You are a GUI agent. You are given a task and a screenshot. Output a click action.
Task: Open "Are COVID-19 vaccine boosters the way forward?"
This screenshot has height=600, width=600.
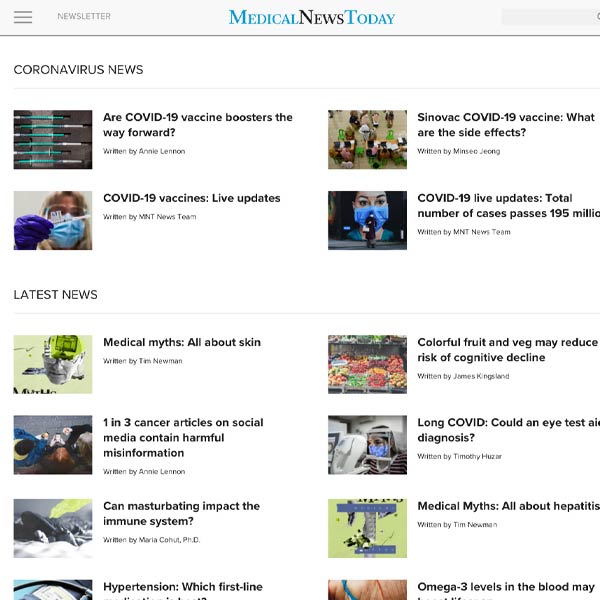coord(198,125)
